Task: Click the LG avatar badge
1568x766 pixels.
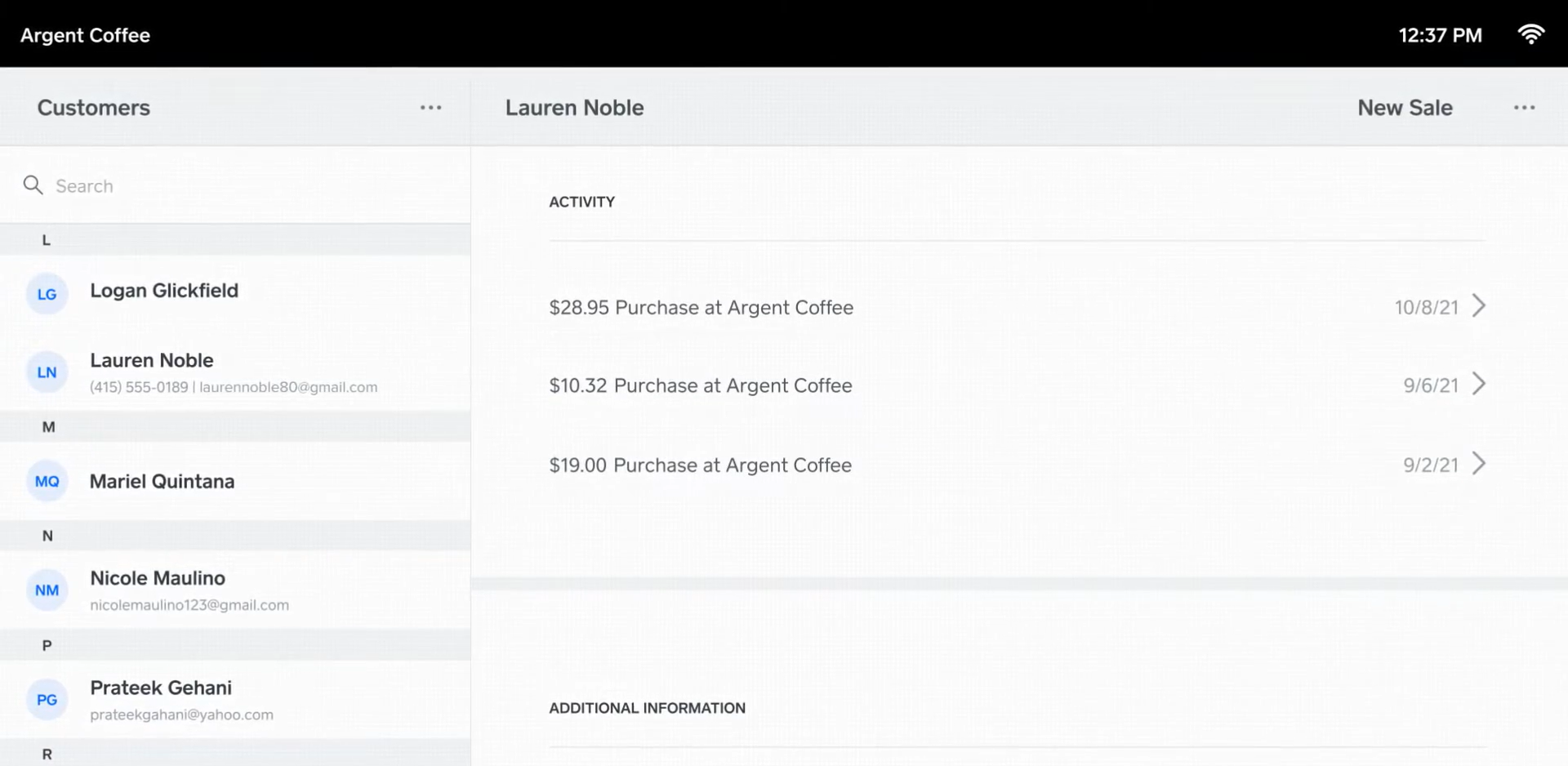Action: pos(47,294)
